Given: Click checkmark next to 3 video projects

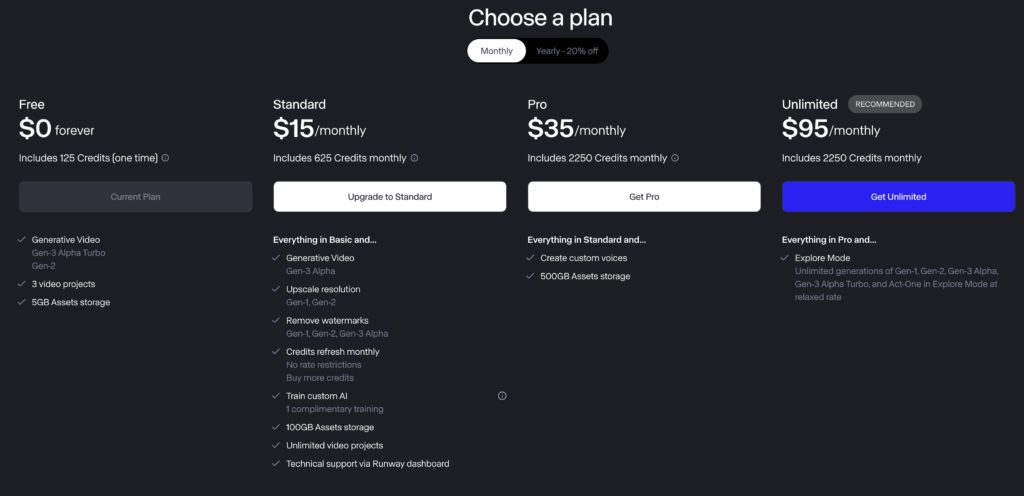Looking at the screenshot, I should (x=22, y=284).
